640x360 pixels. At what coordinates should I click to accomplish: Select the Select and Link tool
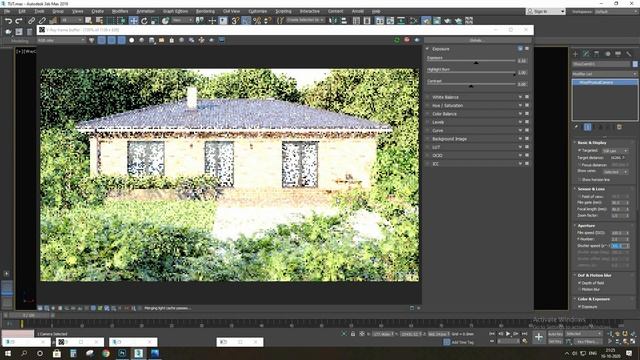pos(31,20)
